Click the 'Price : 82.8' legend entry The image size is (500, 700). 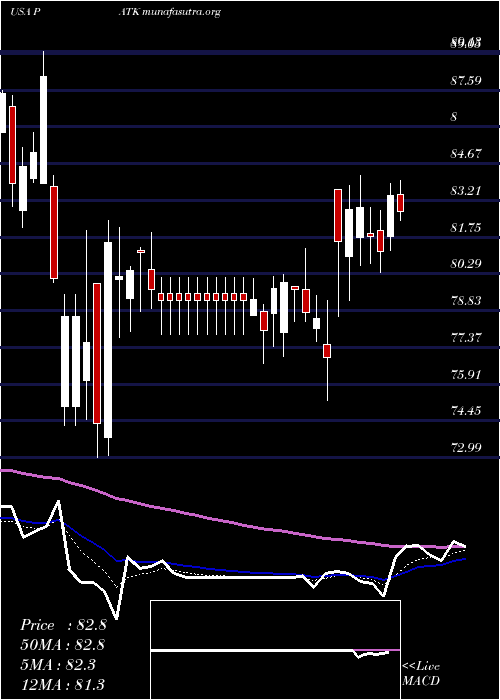pos(63,625)
